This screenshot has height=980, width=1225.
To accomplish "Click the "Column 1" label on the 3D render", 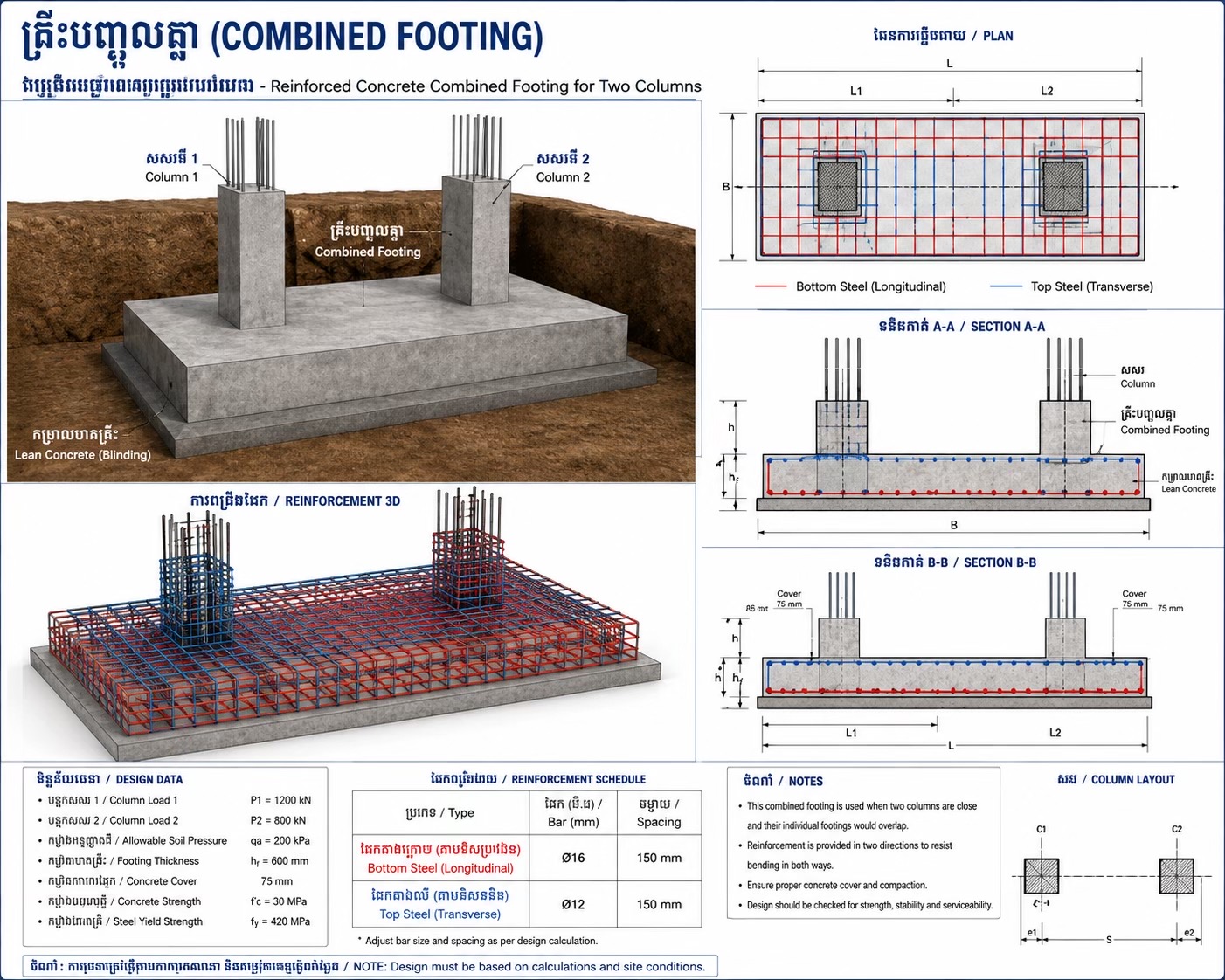I will coord(171,177).
